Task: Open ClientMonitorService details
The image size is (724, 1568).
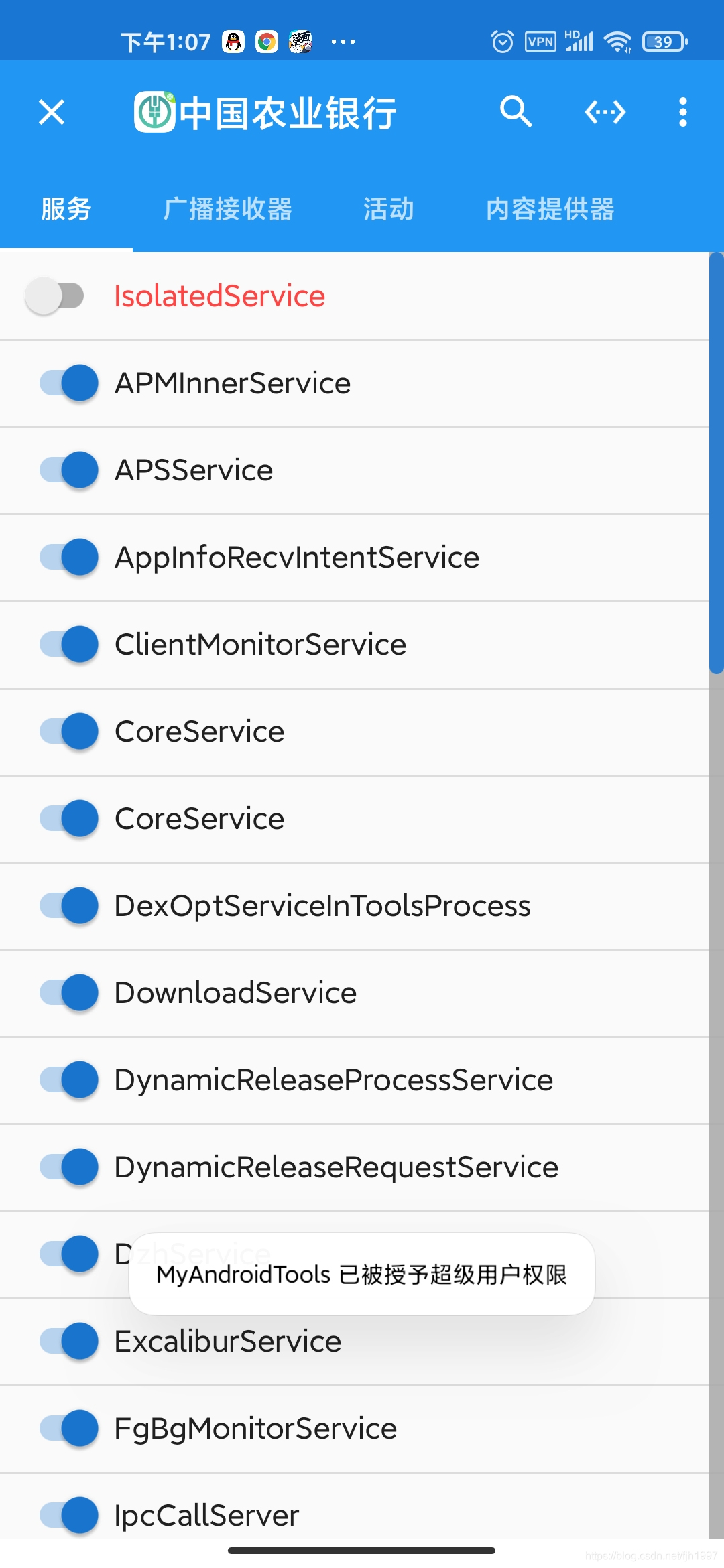Action: pos(261,644)
